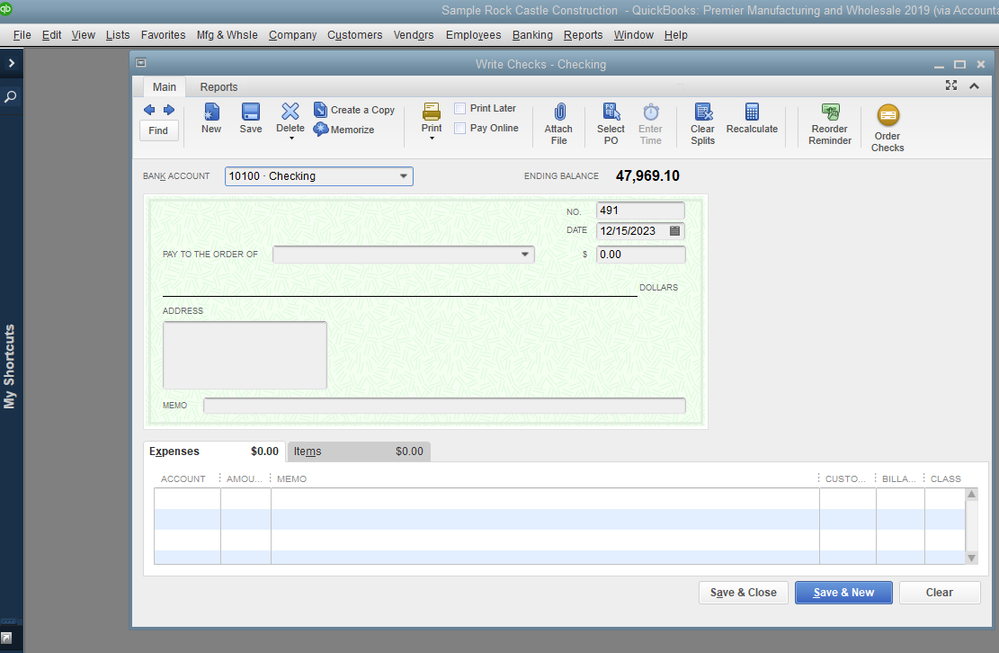Enable the Pay Online checkbox
999x653 pixels.
coord(460,128)
